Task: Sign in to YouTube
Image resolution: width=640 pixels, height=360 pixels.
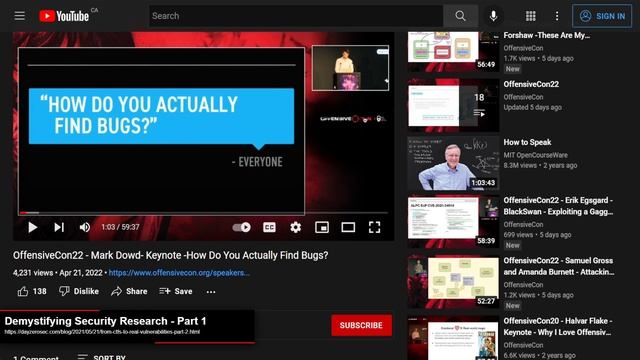Action: (602, 16)
